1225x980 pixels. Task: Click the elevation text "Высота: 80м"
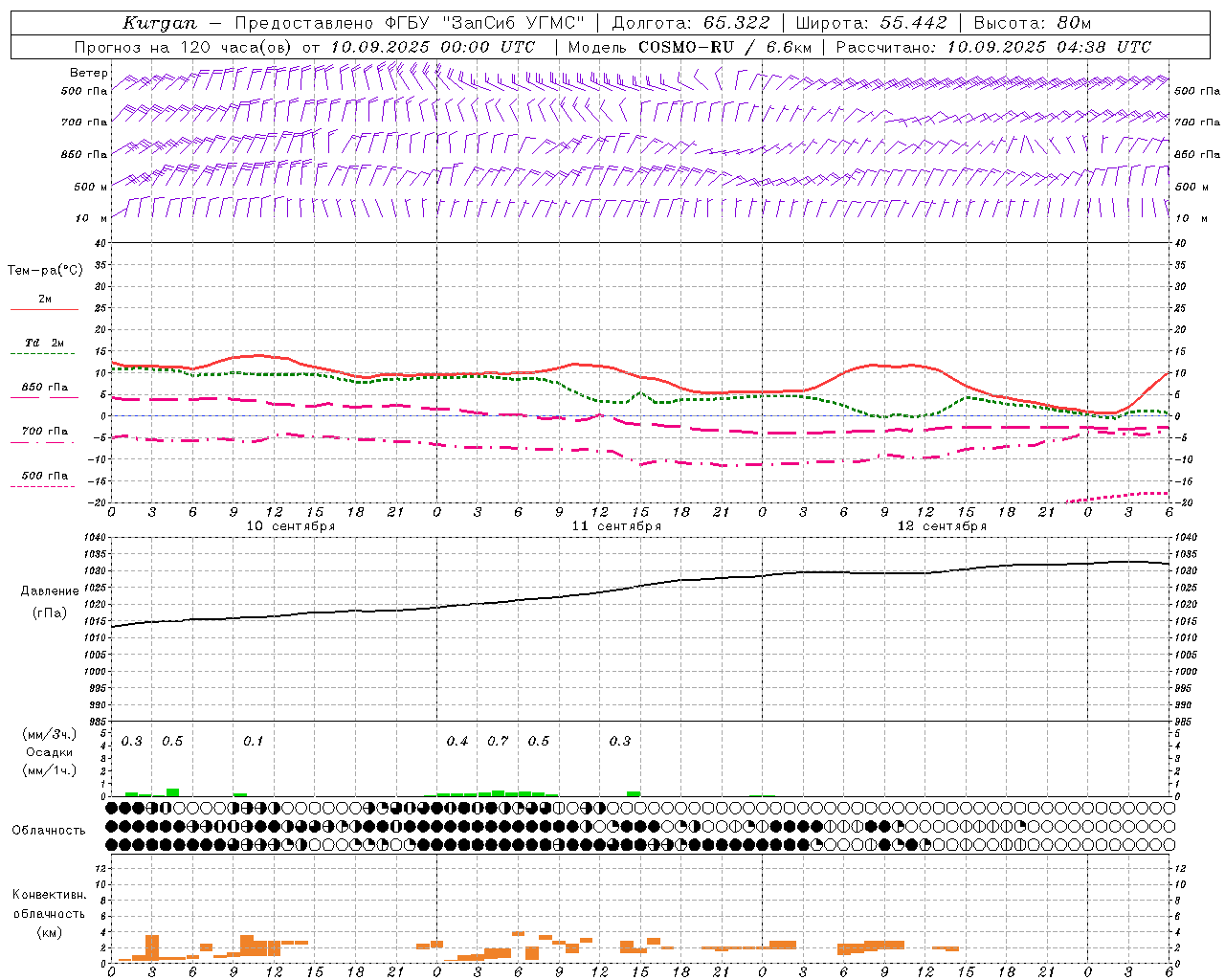1032,23
